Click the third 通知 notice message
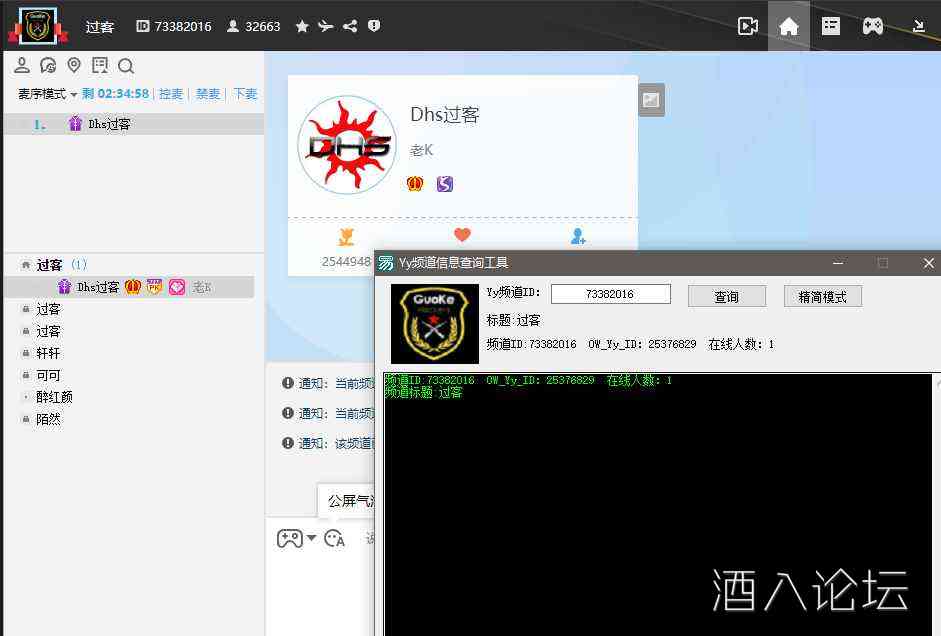This screenshot has width=941, height=636. [328, 443]
